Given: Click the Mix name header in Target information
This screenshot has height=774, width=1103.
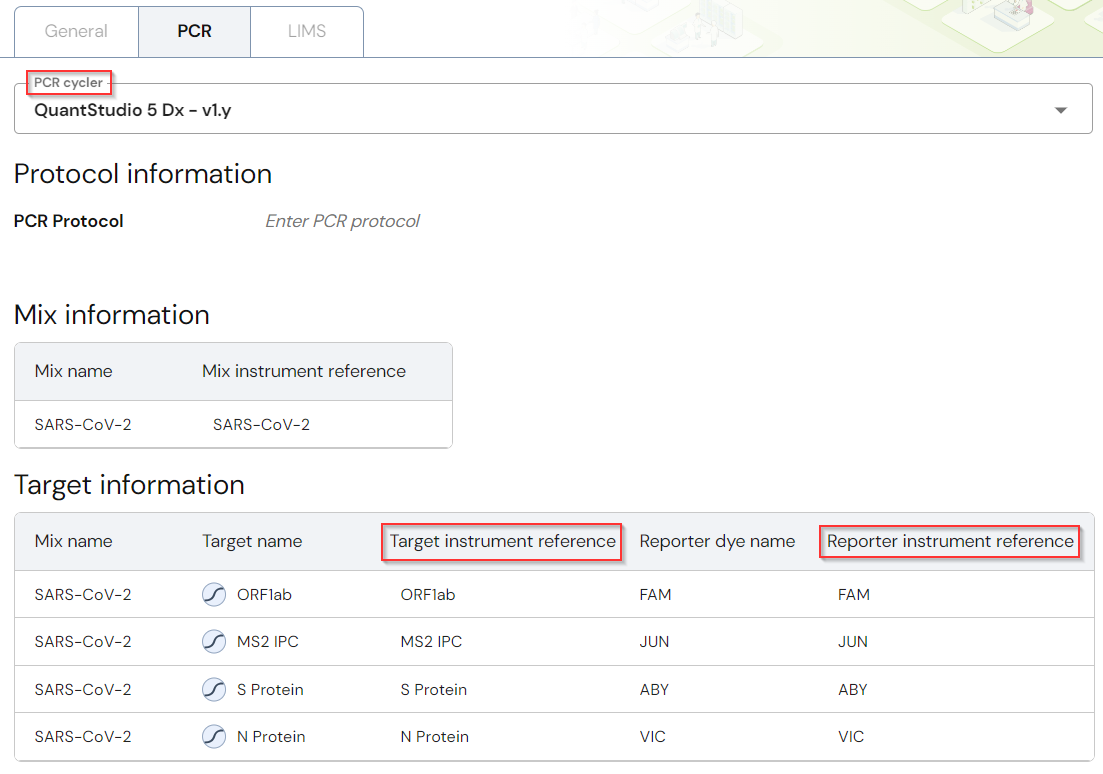Looking at the screenshot, I should (x=74, y=541).
